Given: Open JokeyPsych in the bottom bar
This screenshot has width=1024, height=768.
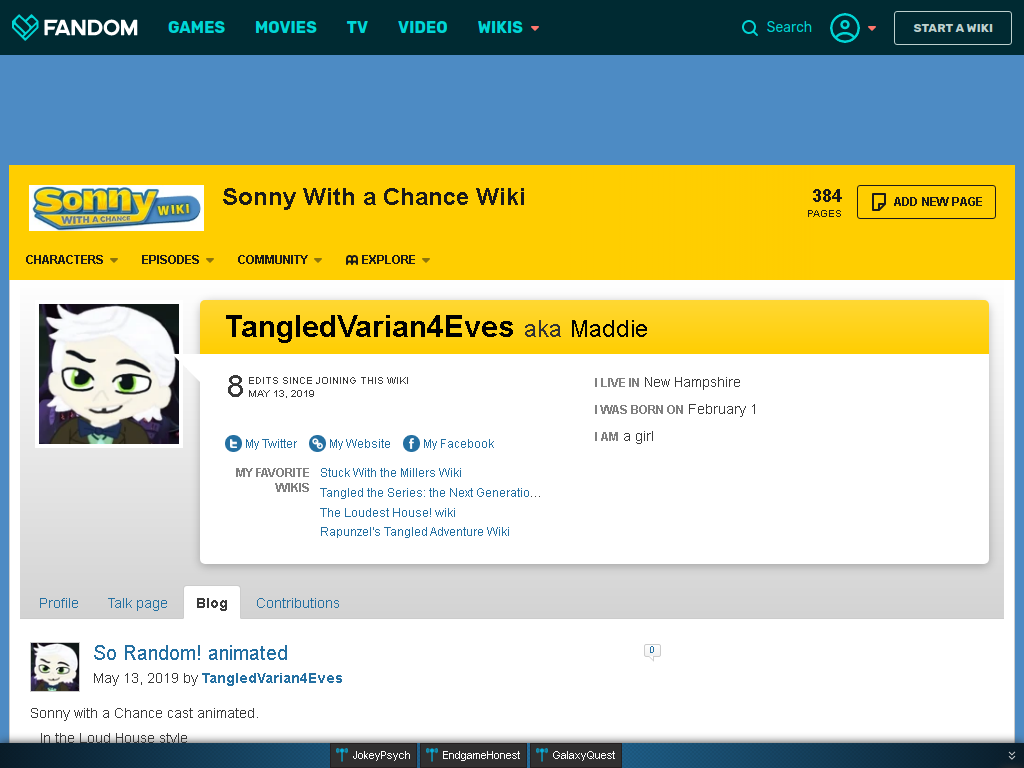Looking at the screenshot, I should tap(374, 755).
